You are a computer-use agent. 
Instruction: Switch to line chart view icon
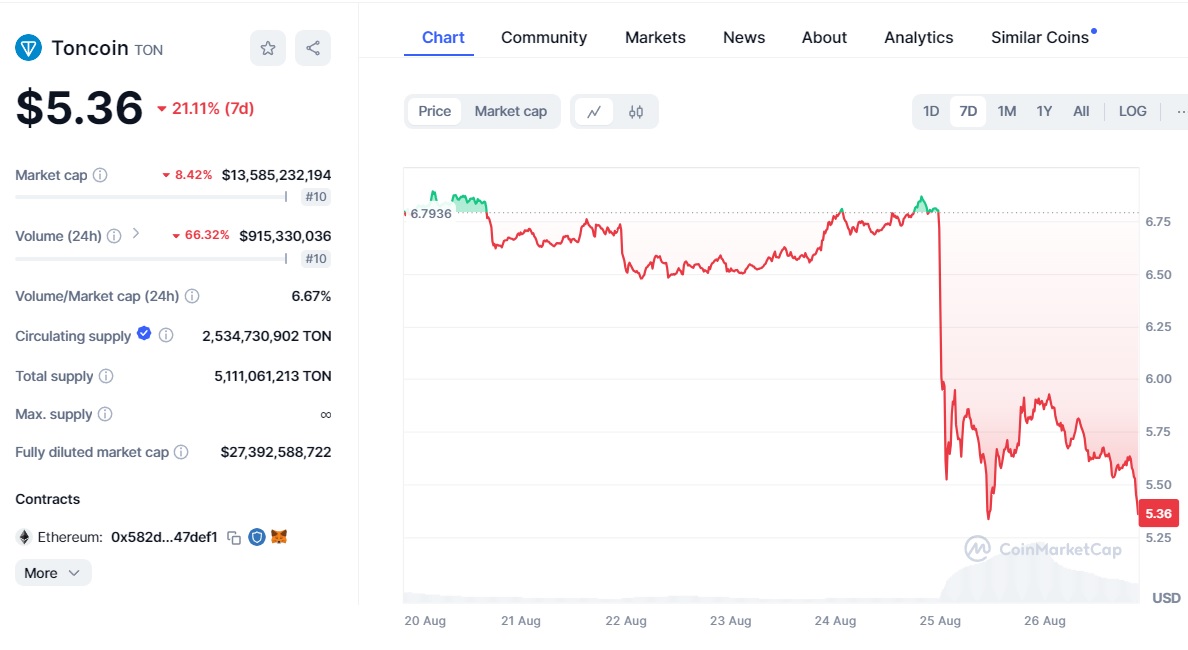point(594,111)
